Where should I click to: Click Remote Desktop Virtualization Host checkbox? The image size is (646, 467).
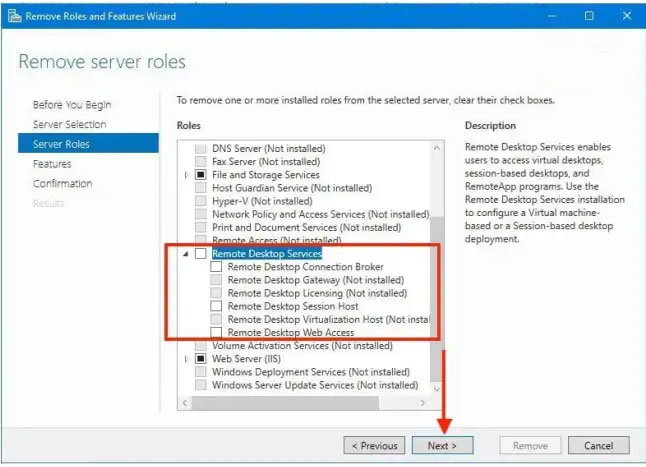point(216,320)
